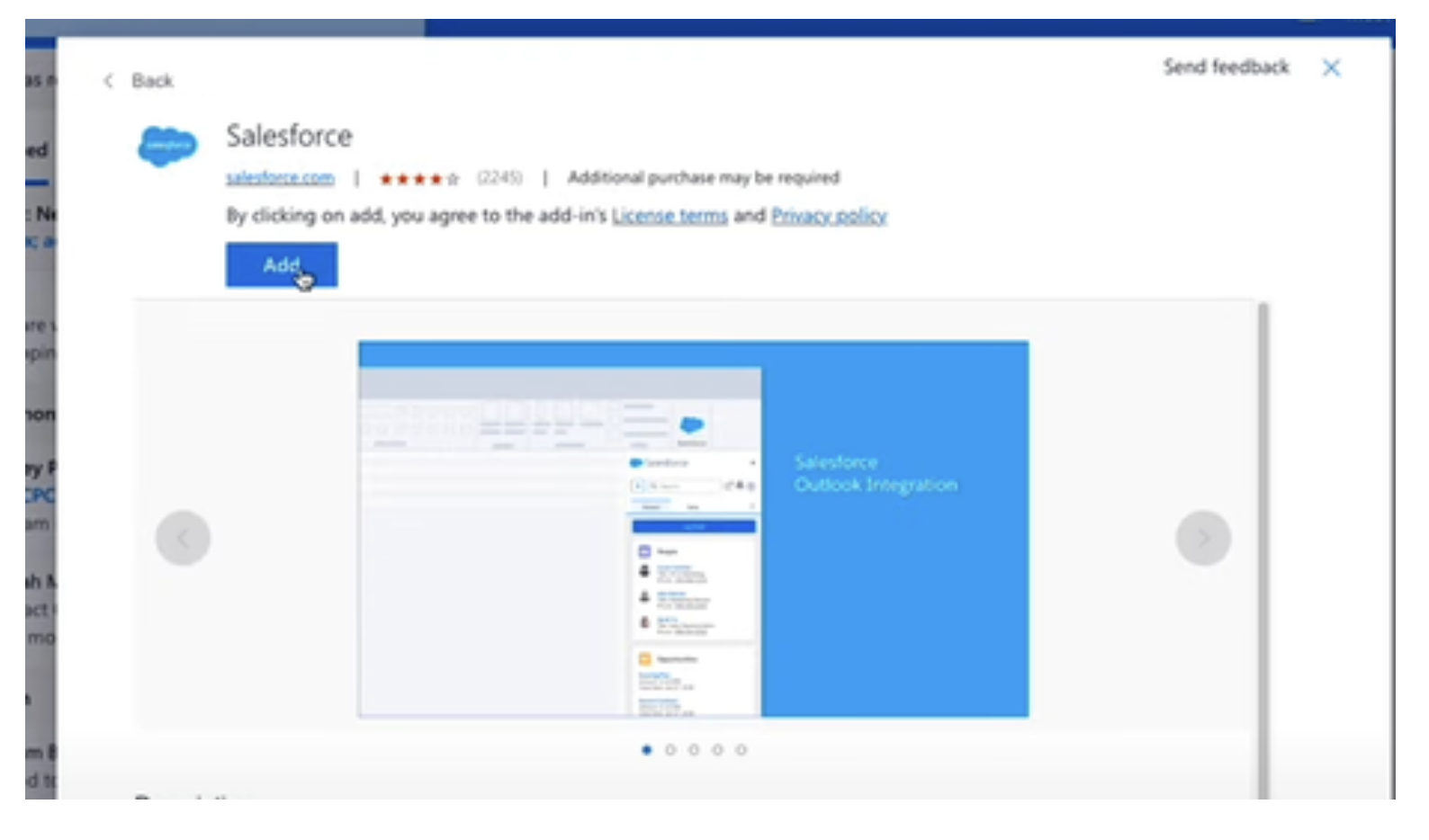This screenshot has width=1429, height=840.
Task: Show the next preview slide arrow
Action: [1202, 538]
